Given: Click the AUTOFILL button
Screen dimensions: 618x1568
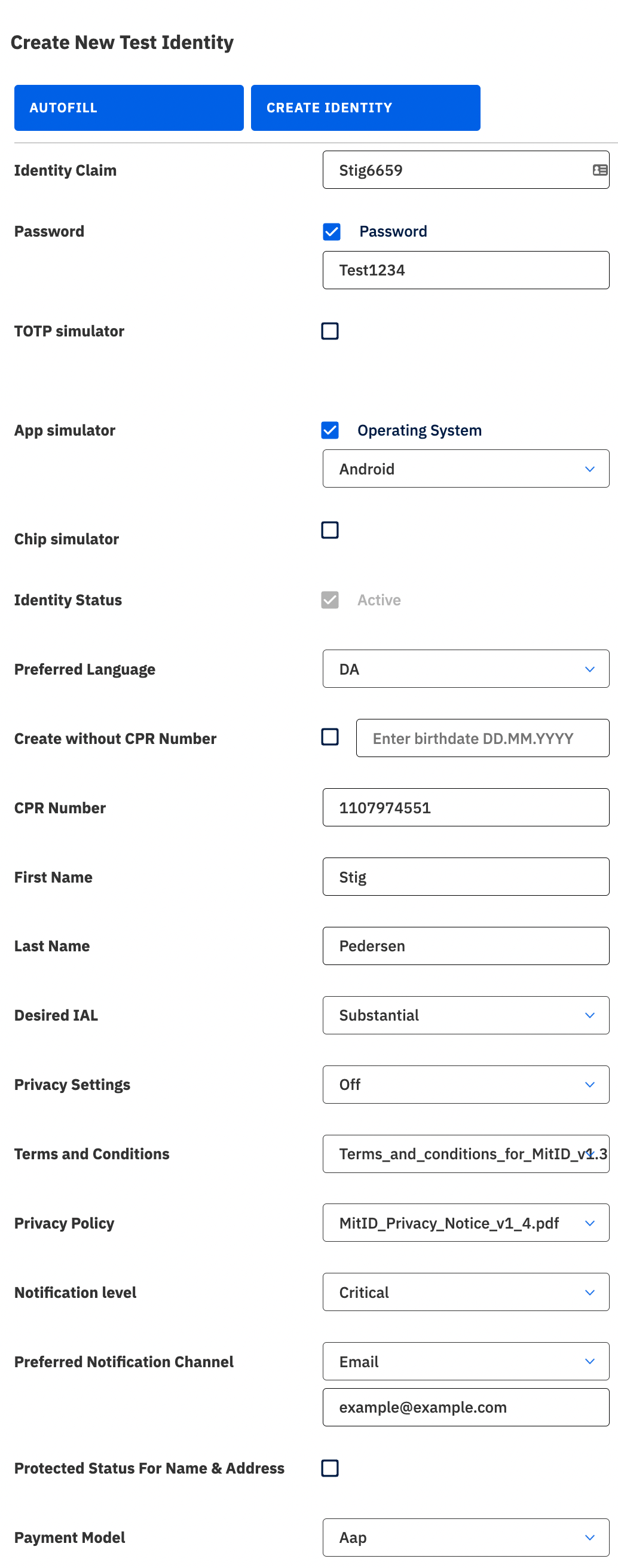Looking at the screenshot, I should click(x=129, y=108).
